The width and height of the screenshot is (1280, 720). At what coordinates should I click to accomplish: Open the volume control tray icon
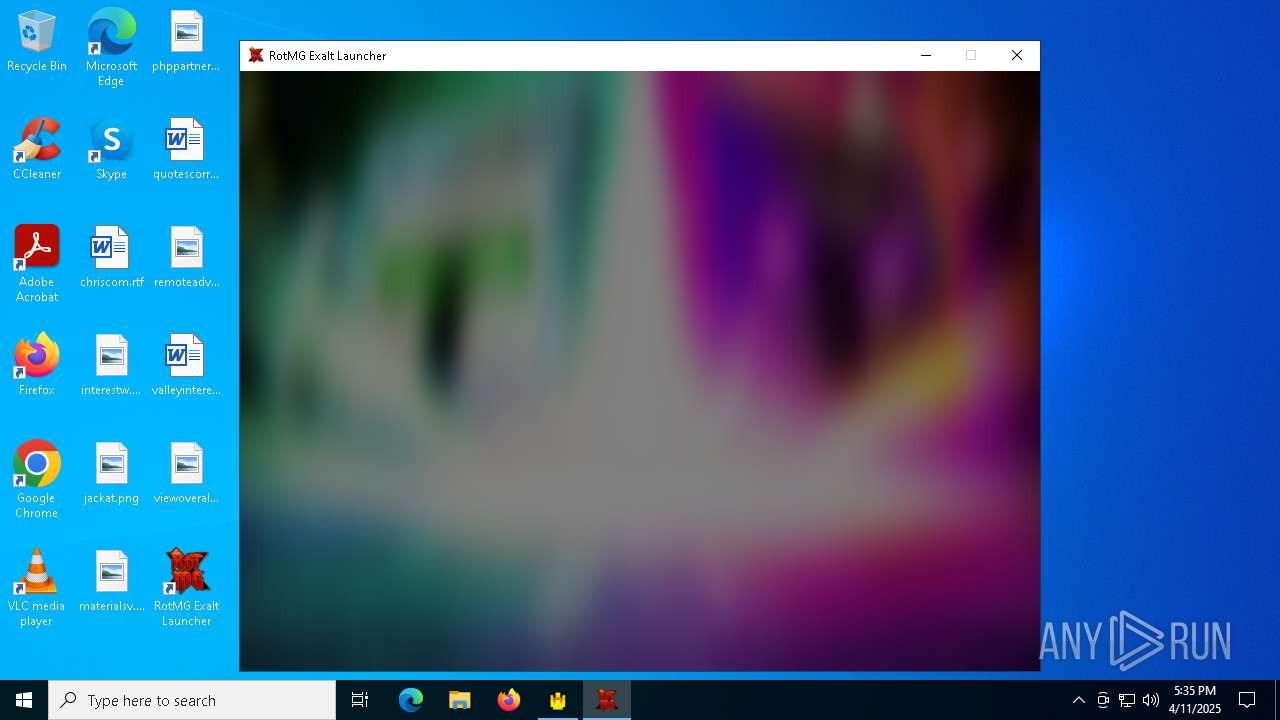[1151, 700]
